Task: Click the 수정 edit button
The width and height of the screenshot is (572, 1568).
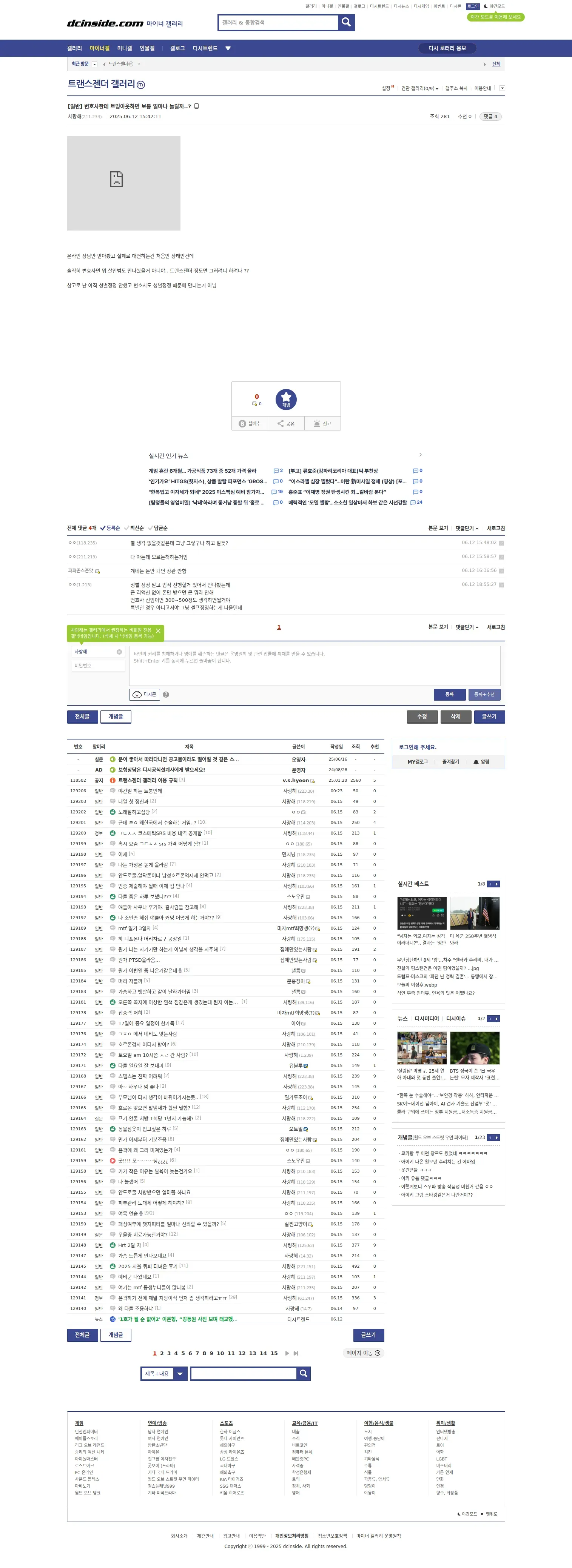Action: (x=422, y=716)
